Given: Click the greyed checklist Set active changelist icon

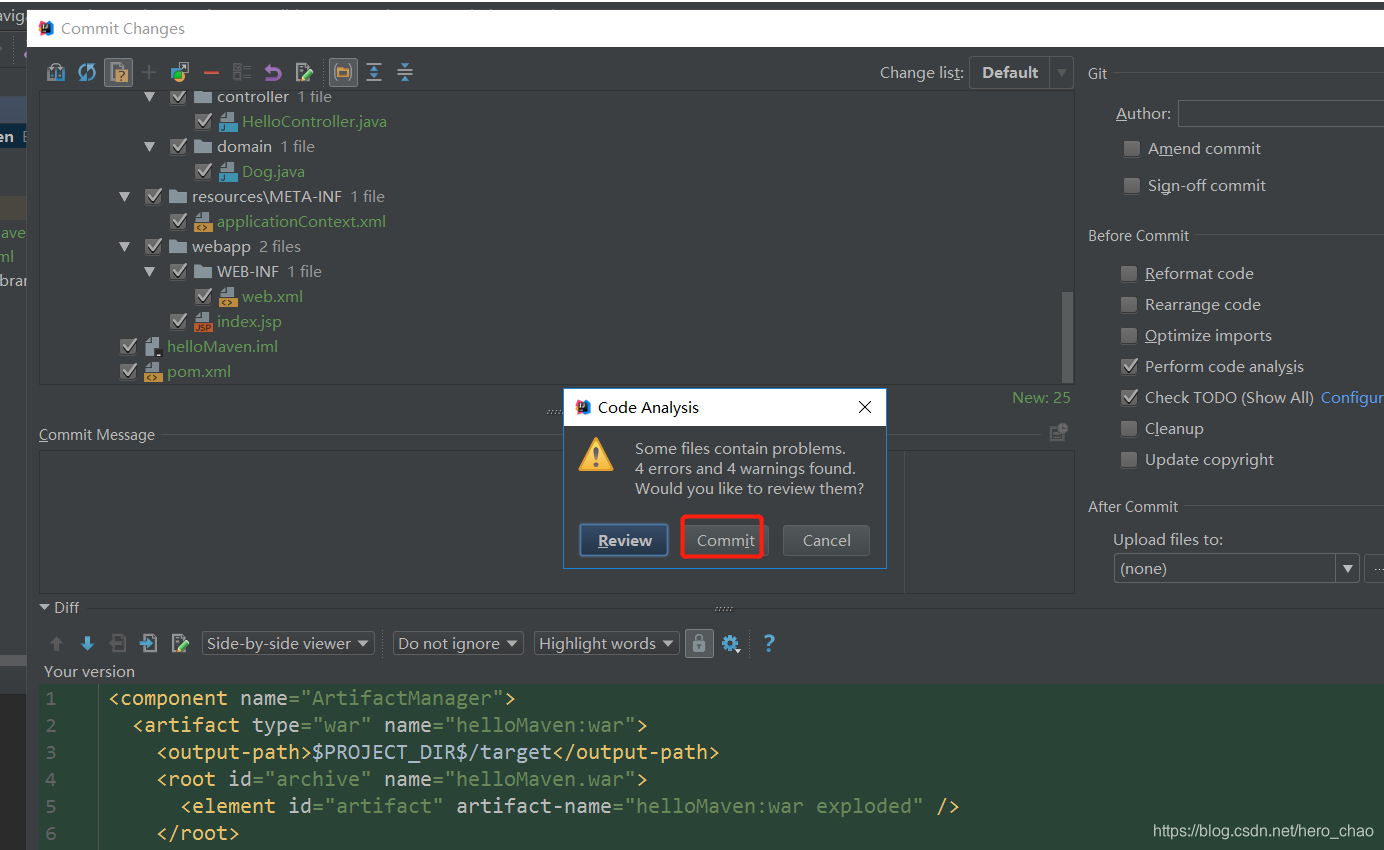Looking at the screenshot, I should point(242,72).
